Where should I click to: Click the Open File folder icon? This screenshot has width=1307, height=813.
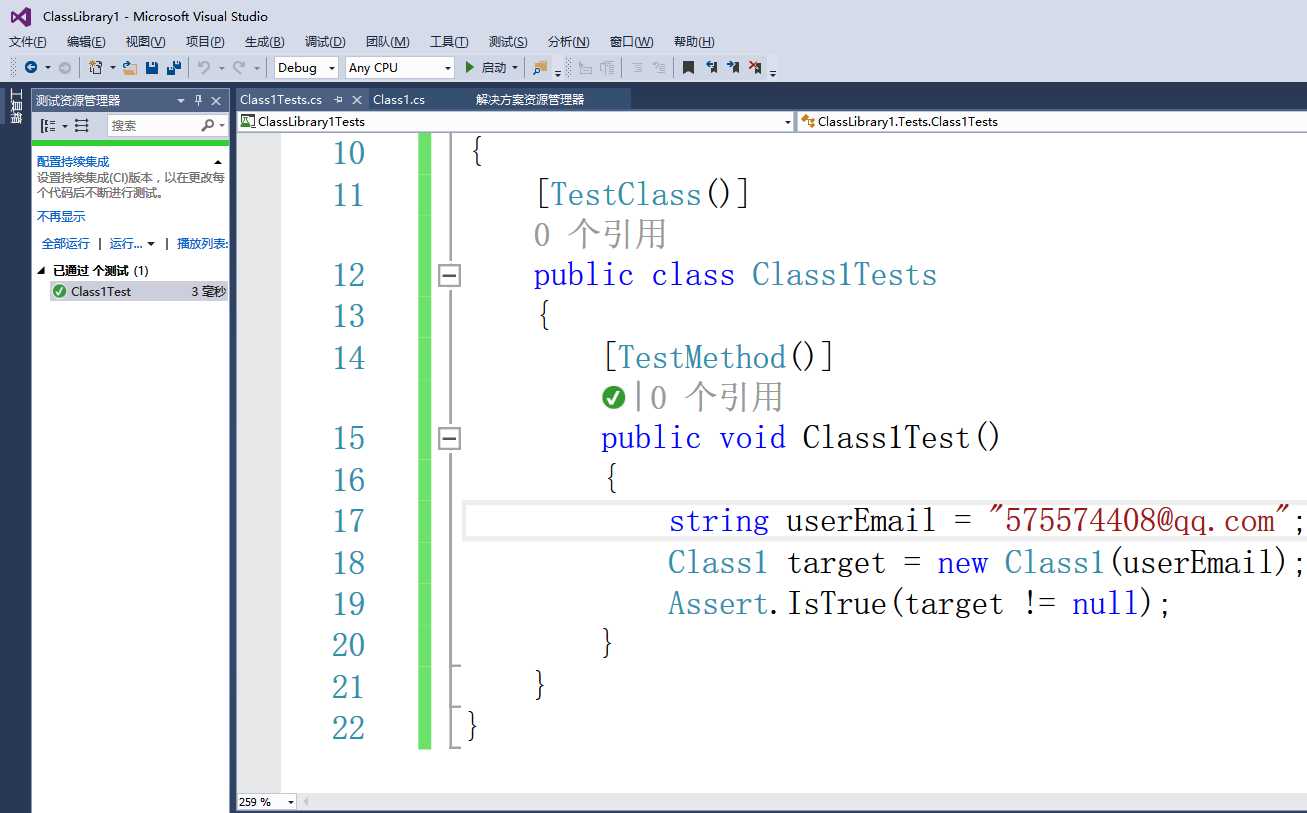(130, 67)
